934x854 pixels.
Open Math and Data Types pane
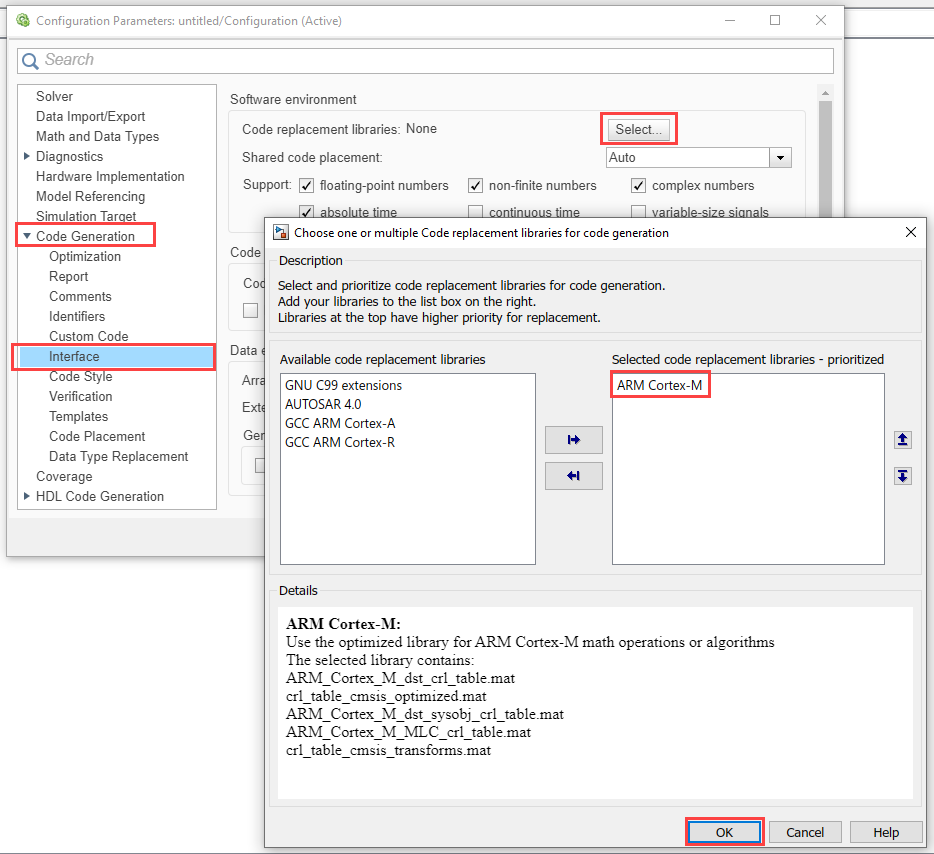click(x=98, y=136)
